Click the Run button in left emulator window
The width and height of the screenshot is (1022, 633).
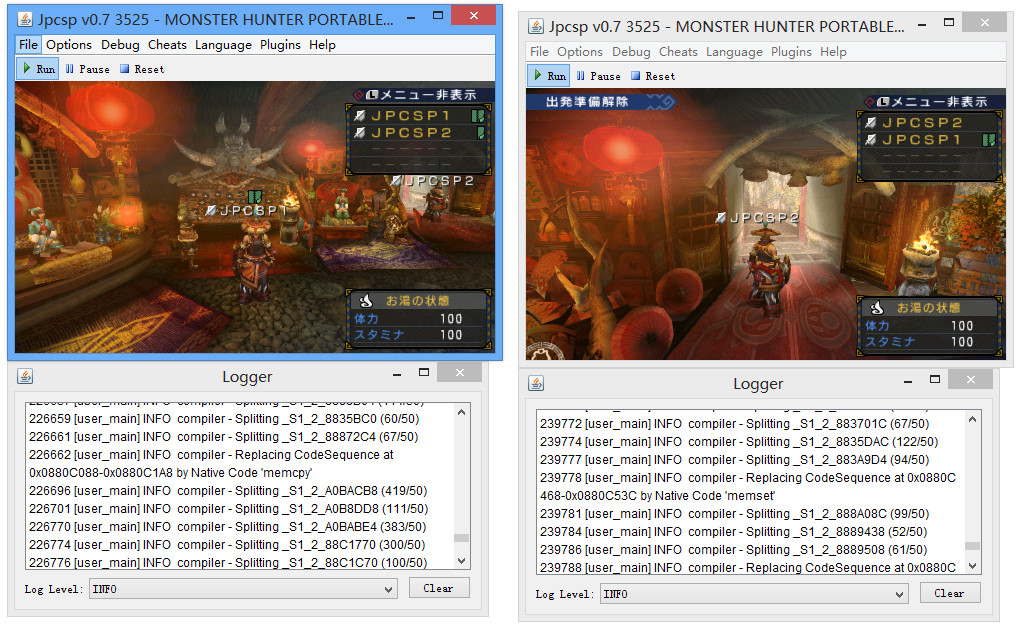[x=38, y=69]
